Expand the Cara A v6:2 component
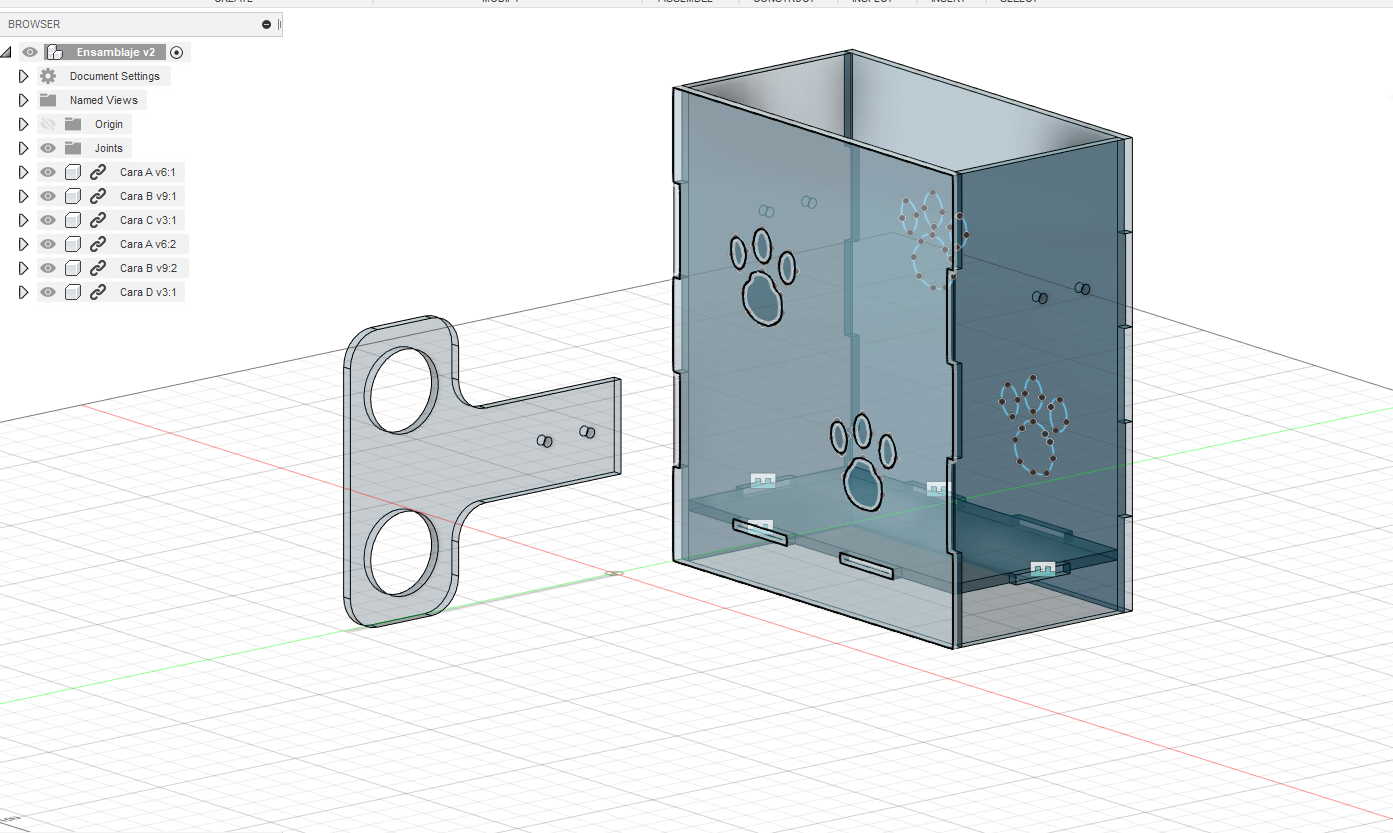The height and width of the screenshot is (833, 1393). pos(24,244)
